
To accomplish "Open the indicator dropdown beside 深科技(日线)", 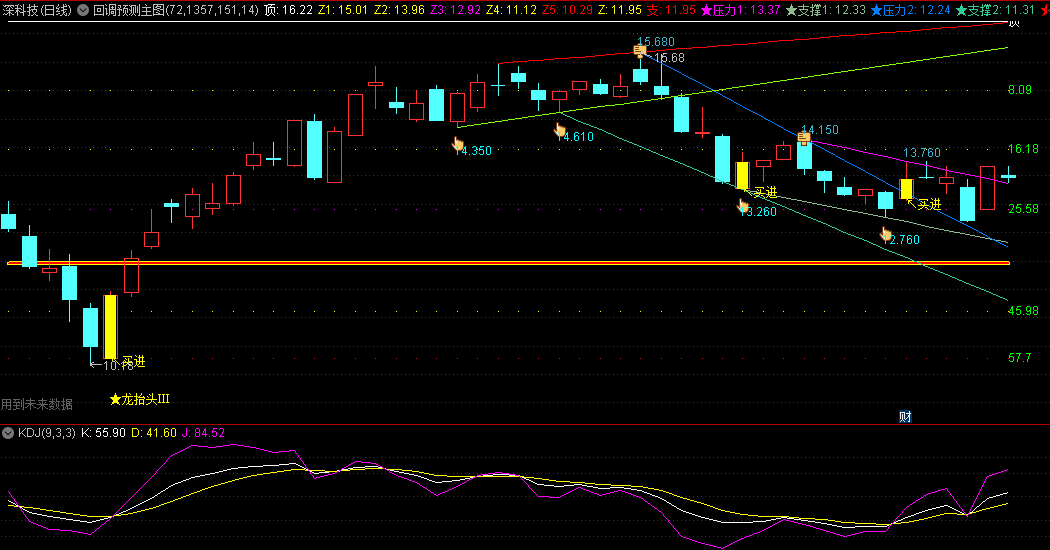I will click(83, 10).
